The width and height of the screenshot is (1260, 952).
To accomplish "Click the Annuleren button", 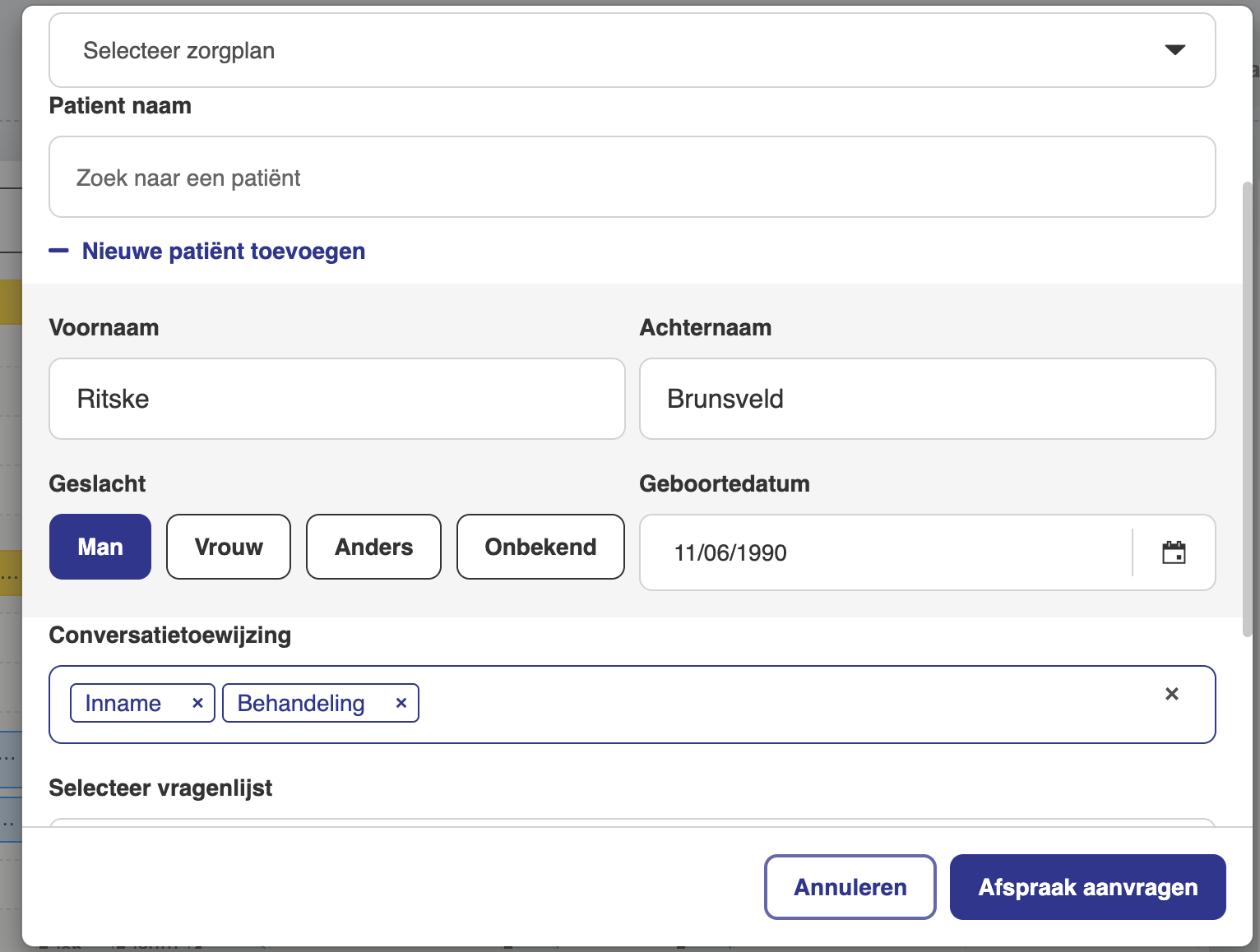I will point(850,887).
